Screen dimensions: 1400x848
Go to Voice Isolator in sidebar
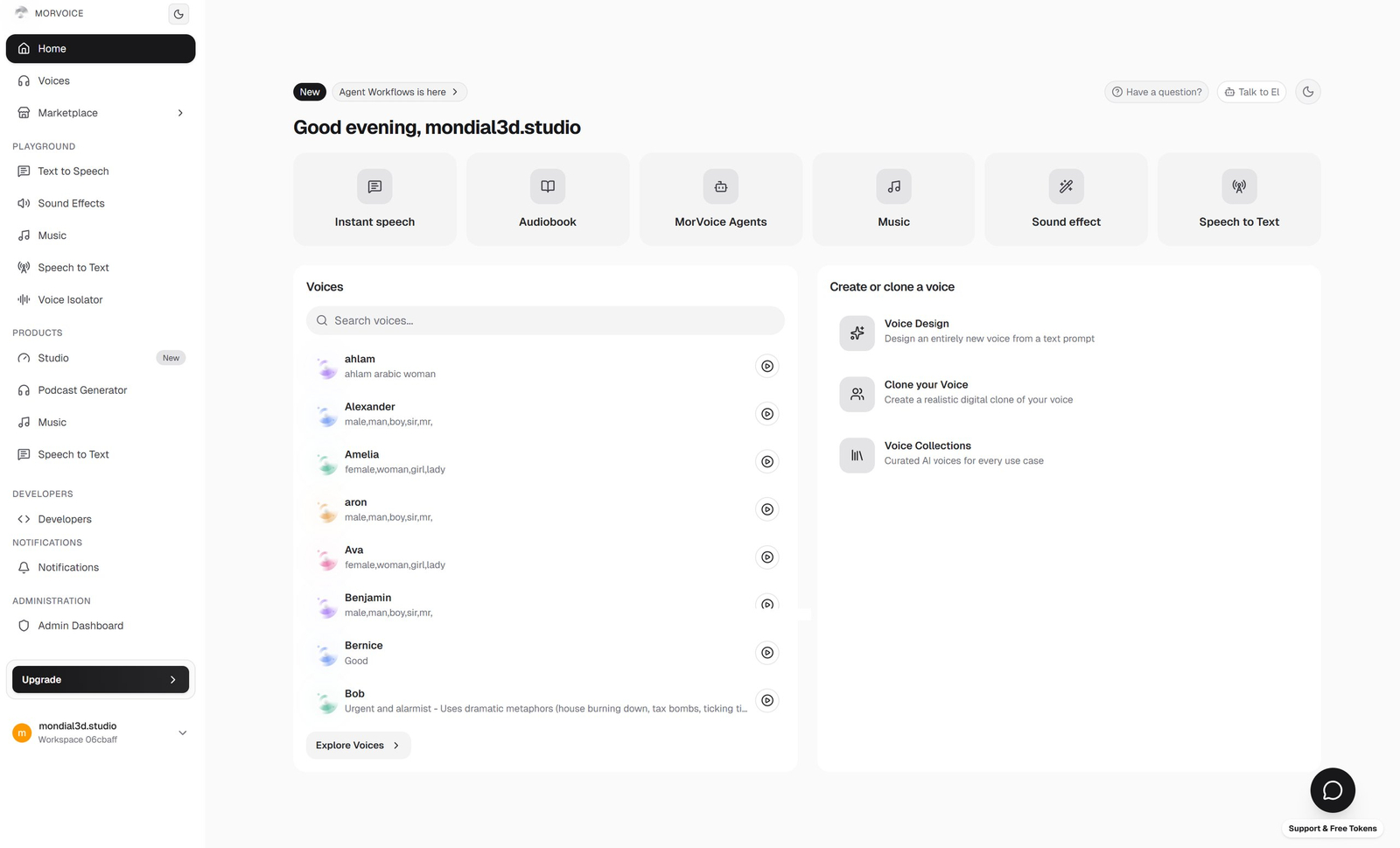[x=70, y=300]
